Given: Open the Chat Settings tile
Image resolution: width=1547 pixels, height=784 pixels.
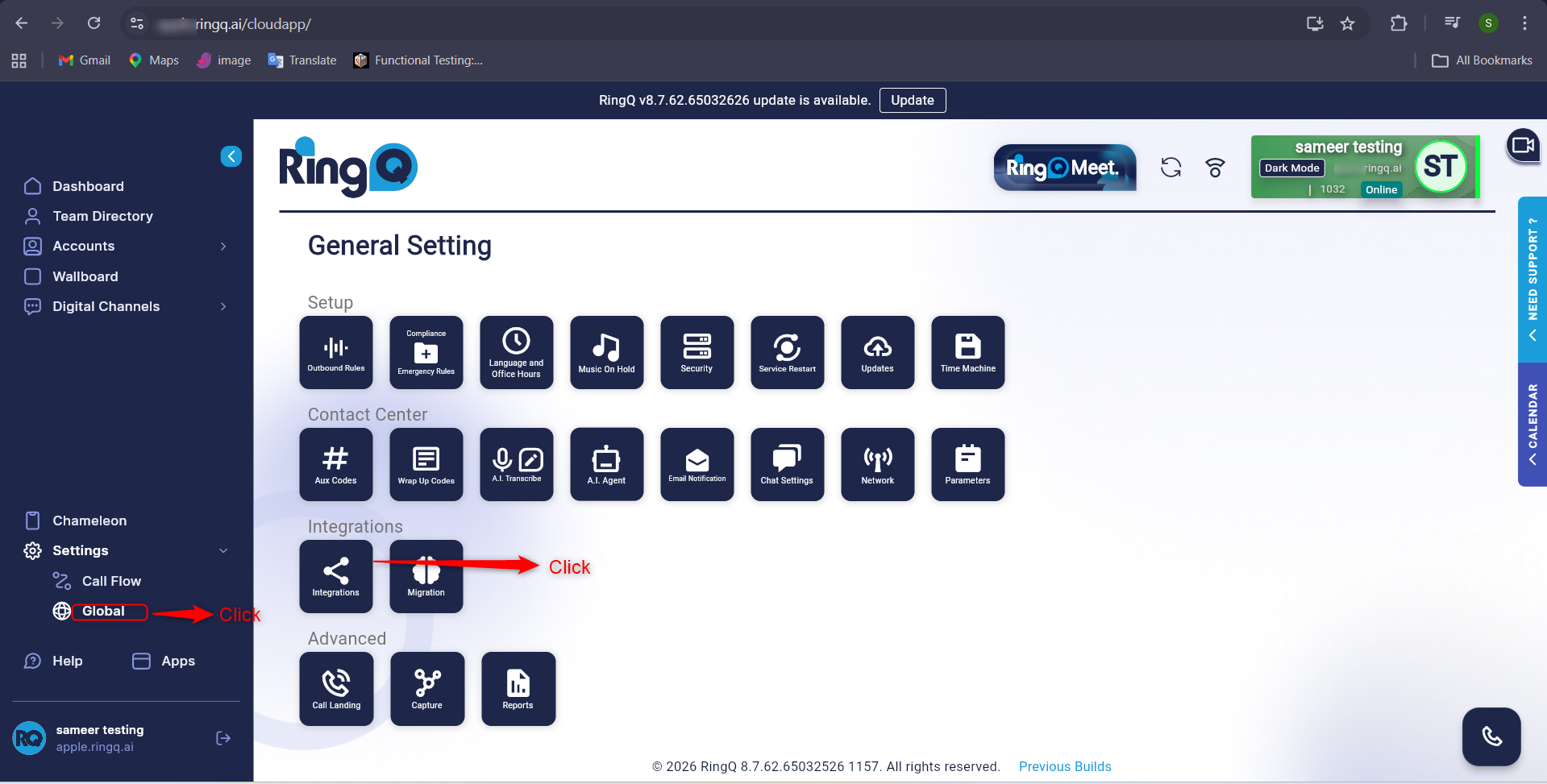Looking at the screenshot, I should (x=788, y=464).
